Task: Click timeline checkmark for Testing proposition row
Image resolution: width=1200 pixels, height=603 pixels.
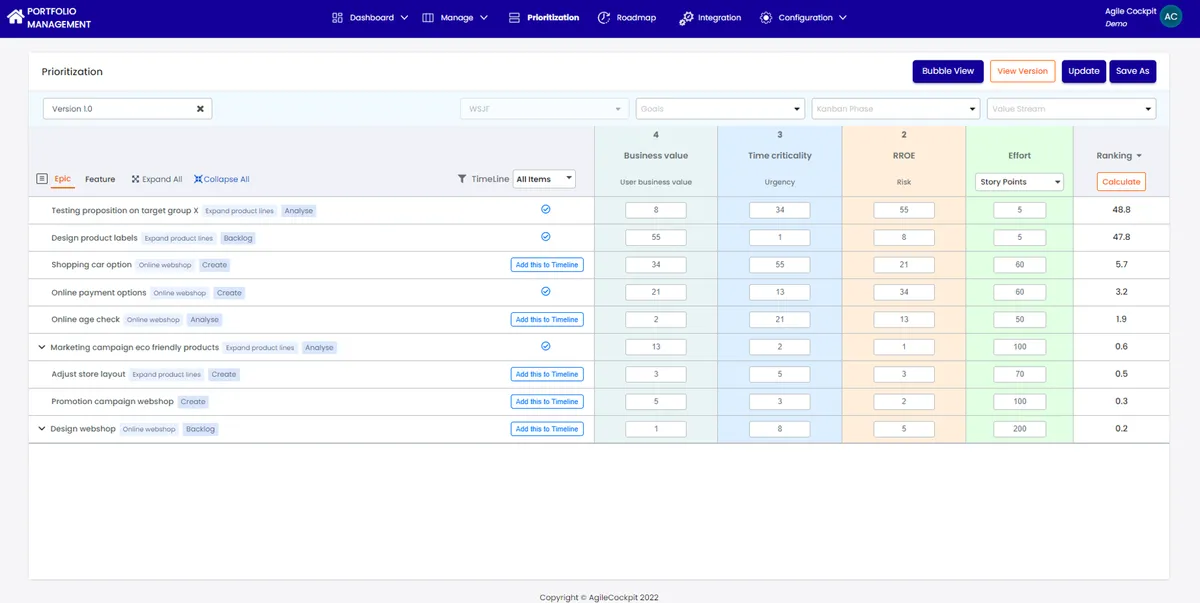Action: [x=546, y=210]
